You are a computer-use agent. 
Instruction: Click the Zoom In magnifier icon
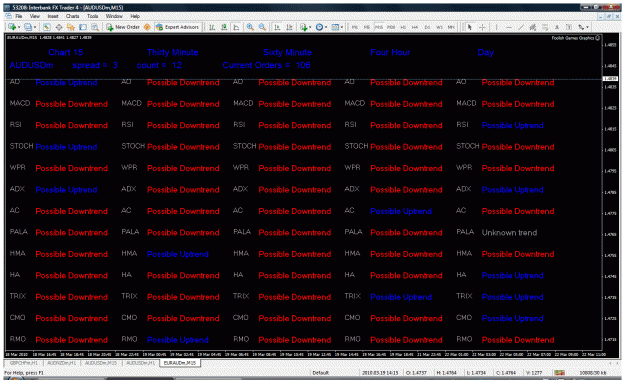coord(250,27)
